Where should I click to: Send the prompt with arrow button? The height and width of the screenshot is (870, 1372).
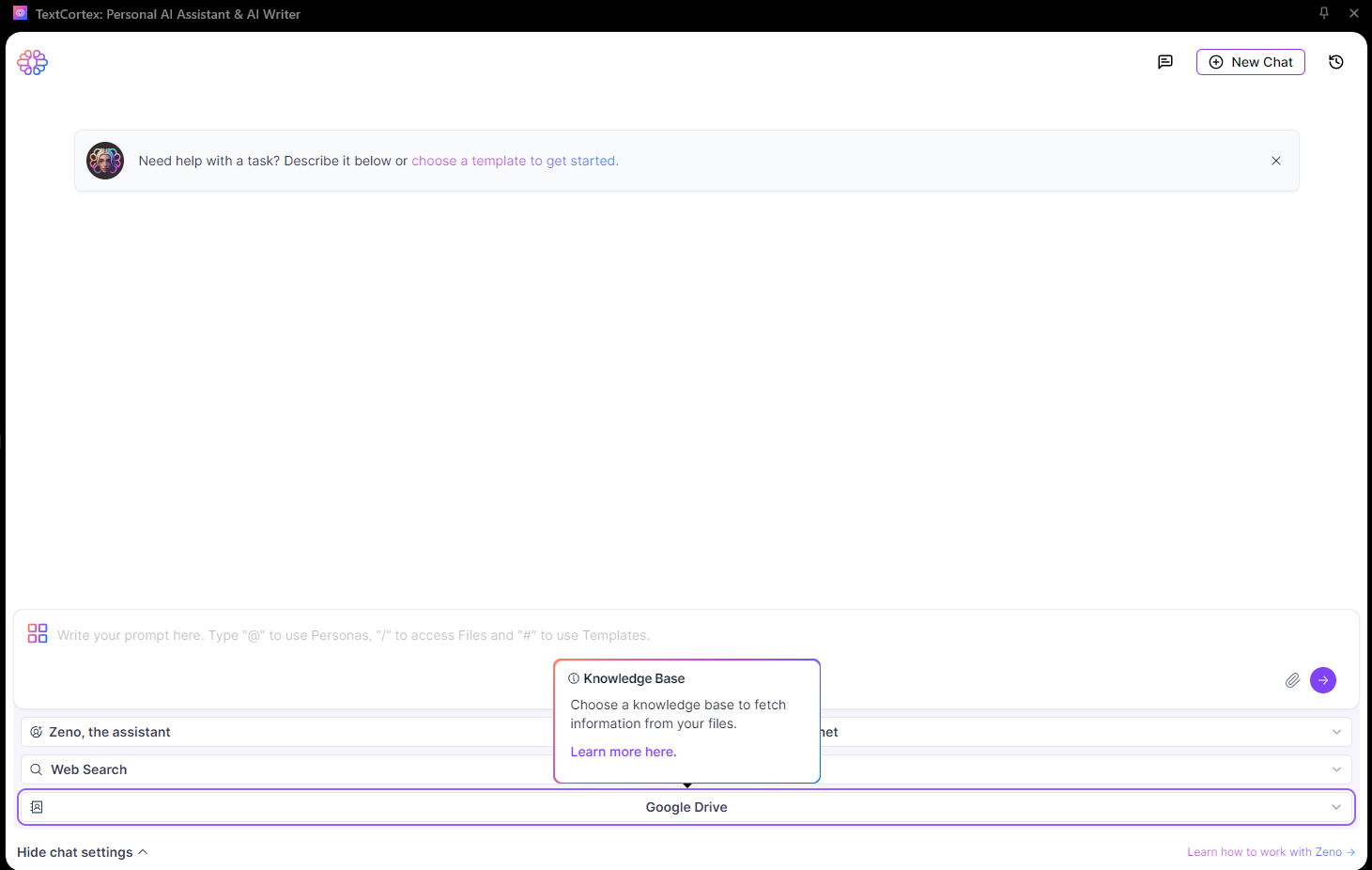click(1323, 680)
